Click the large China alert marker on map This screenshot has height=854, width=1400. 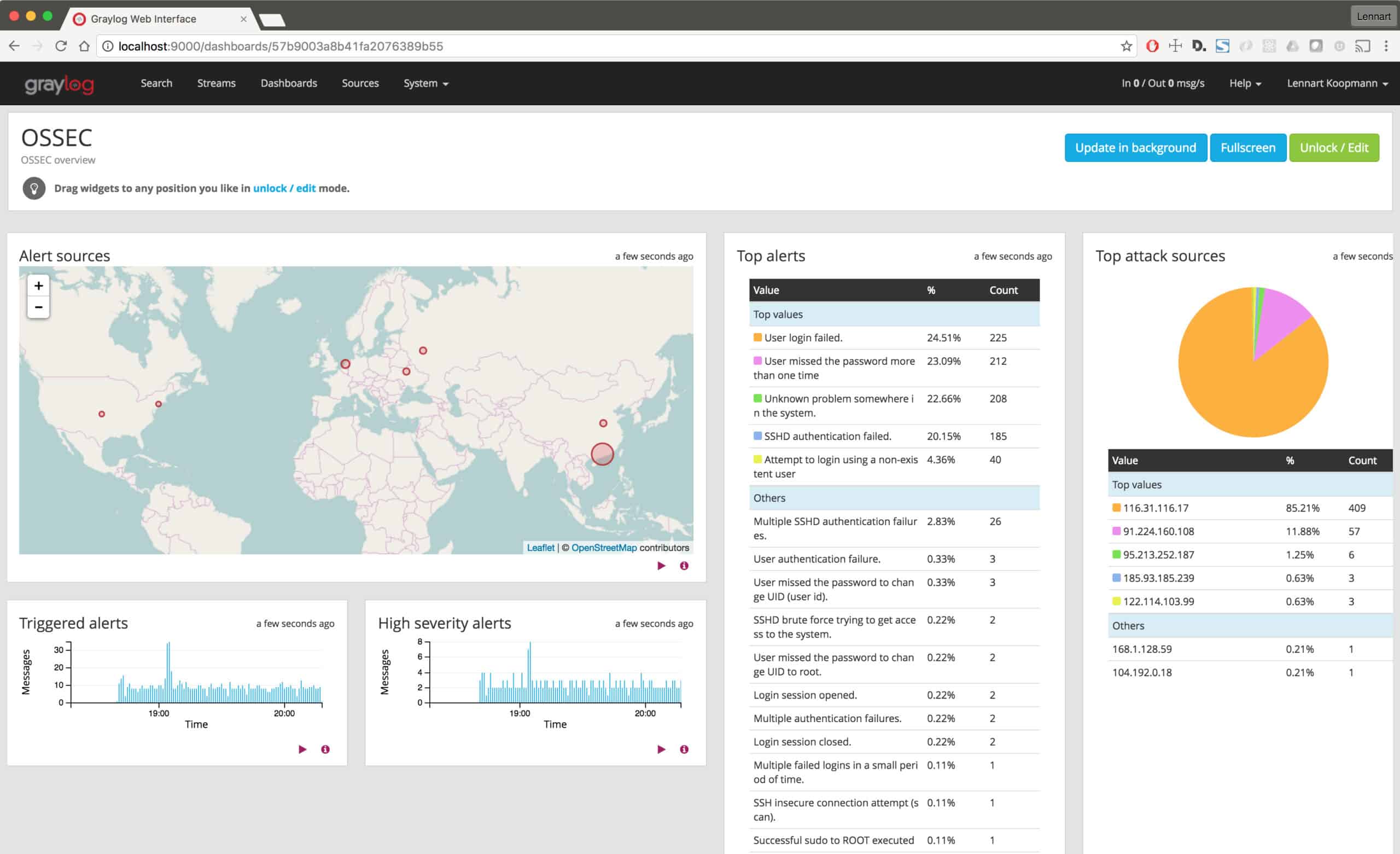(602, 454)
